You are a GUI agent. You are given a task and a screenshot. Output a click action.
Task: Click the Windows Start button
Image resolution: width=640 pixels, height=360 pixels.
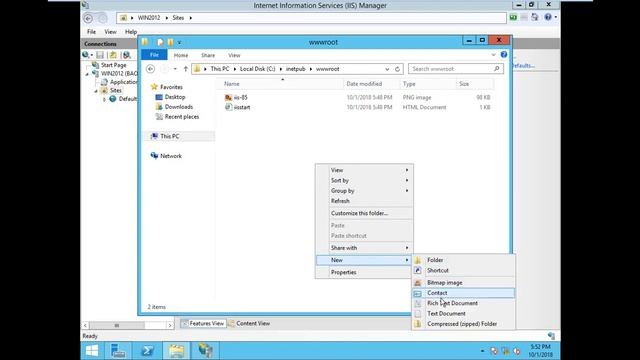click(92, 351)
